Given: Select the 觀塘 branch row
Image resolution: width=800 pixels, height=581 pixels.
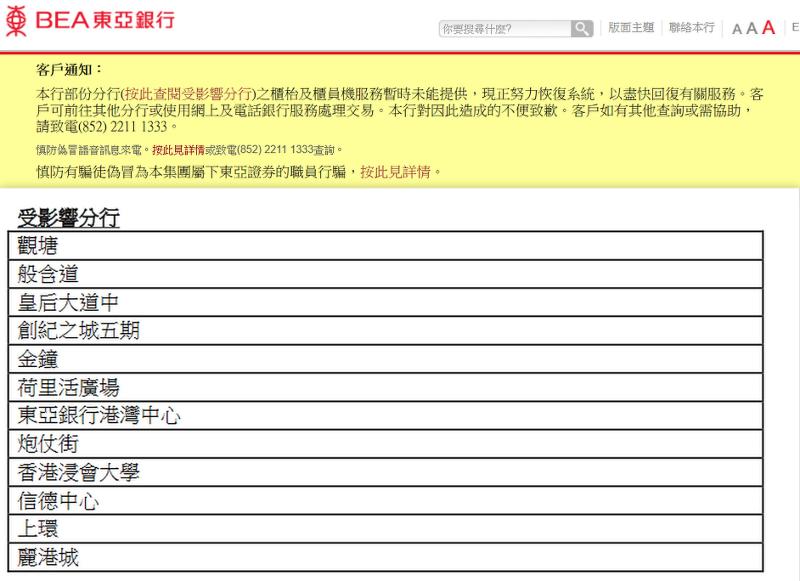Looking at the screenshot, I should click(x=385, y=245).
